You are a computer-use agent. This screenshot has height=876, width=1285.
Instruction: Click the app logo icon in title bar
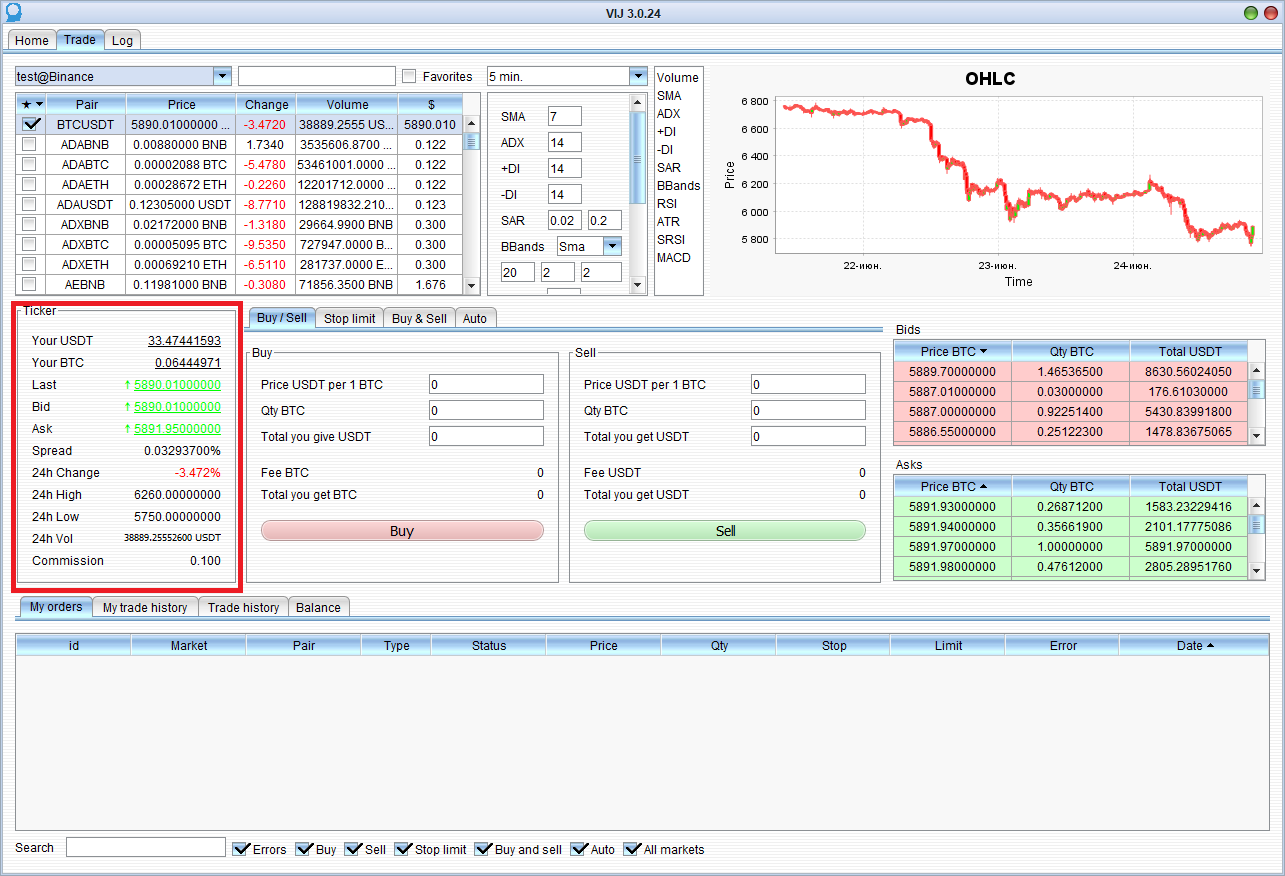[11, 13]
